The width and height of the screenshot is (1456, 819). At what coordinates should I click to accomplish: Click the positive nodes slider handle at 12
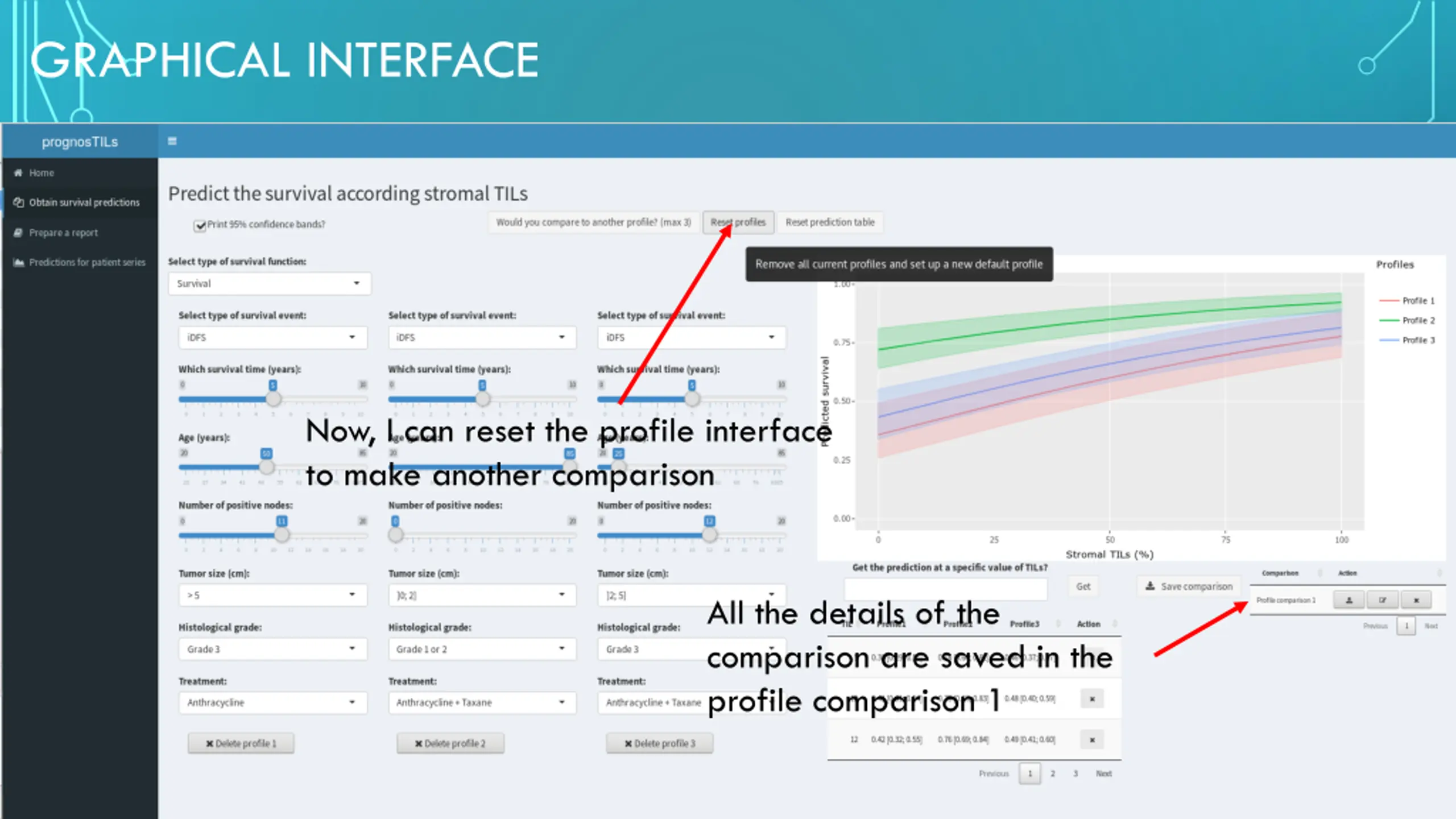coord(709,535)
